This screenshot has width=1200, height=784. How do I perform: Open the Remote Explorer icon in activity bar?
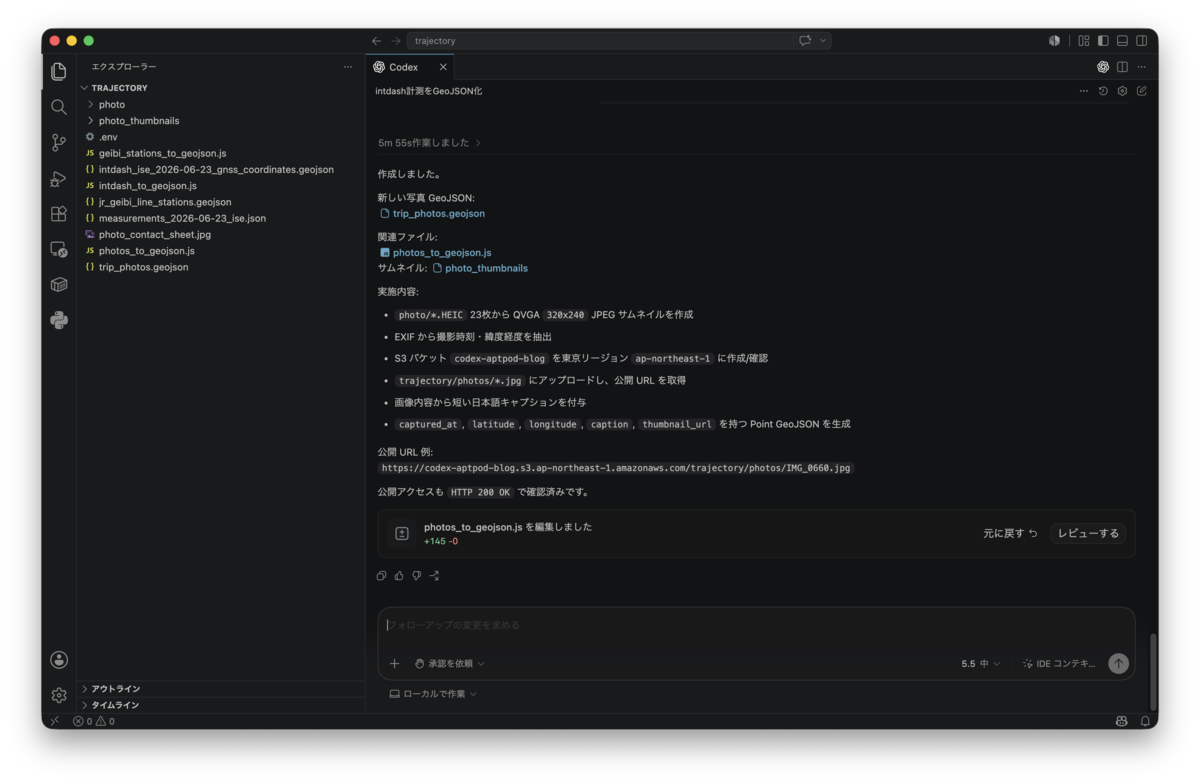tap(59, 250)
